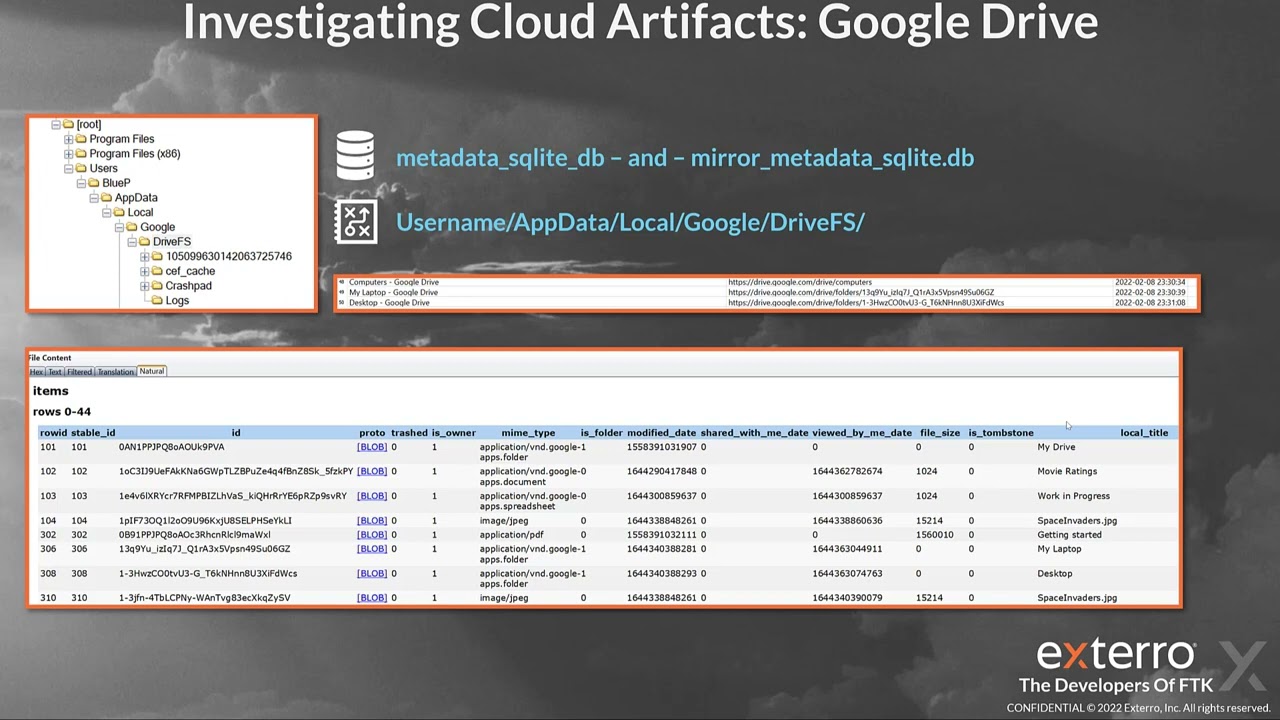Open the [BLOB] link in row 310

point(372,598)
